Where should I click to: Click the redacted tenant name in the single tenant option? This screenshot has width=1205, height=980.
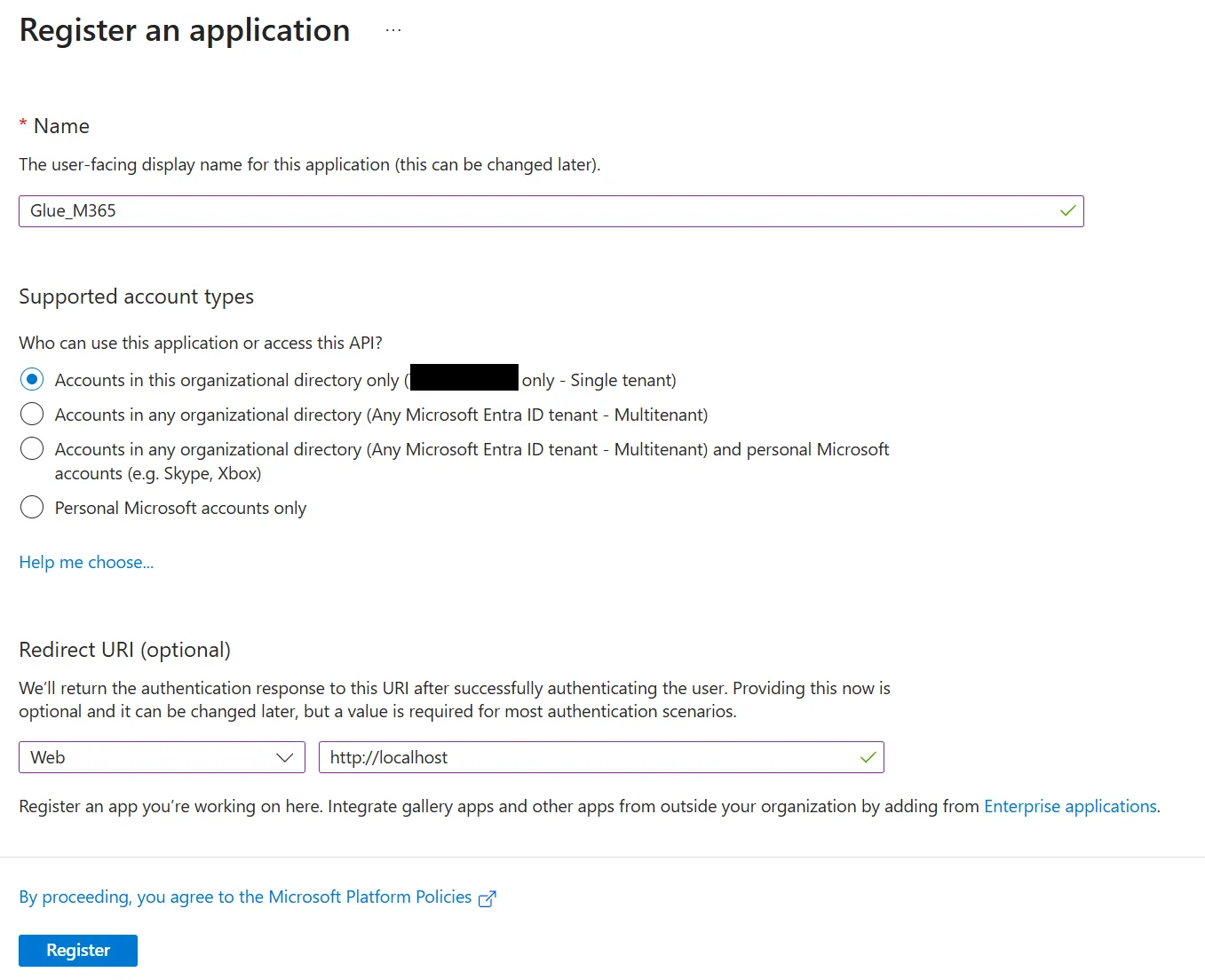464,377
